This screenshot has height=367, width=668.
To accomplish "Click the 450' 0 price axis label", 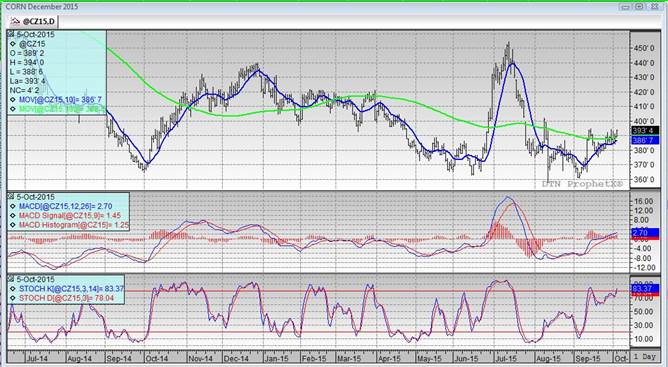I will coord(644,49).
